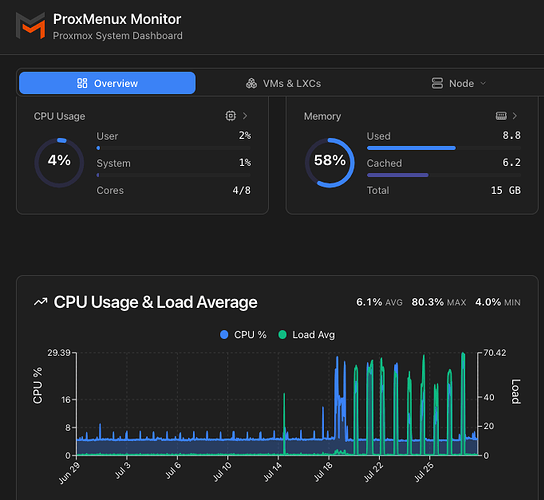The height and width of the screenshot is (500, 544).
Task: Open the Node dropdown arrow
Action: 483,83
